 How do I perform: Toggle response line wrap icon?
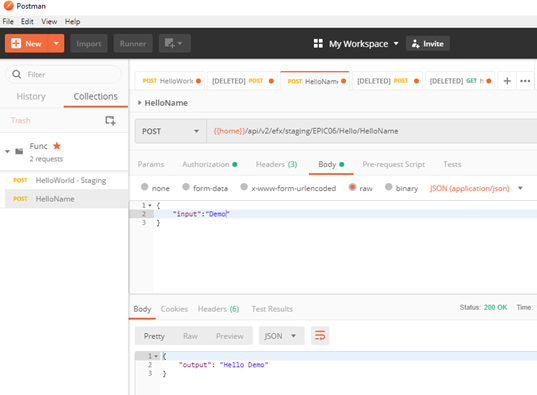coord(320,336)
